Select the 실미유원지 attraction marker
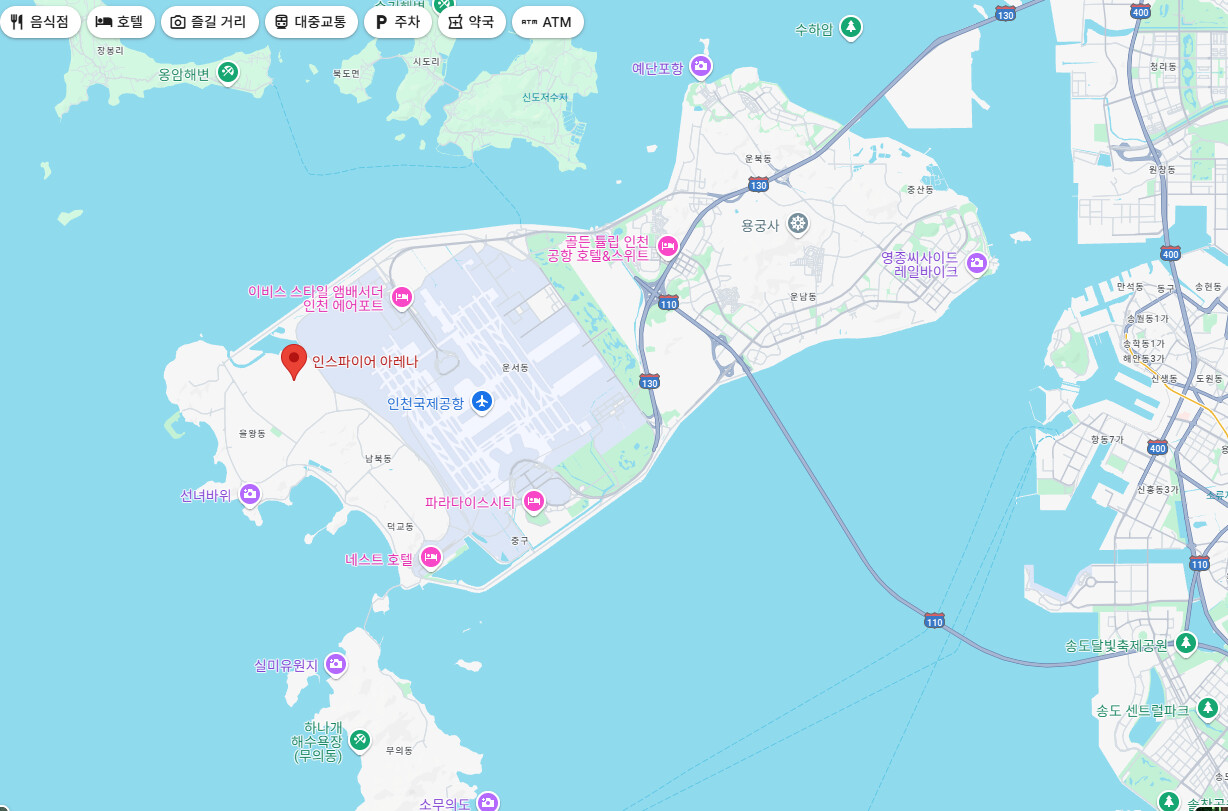Screen dimensions: 1228x811 tap(336, 663)
